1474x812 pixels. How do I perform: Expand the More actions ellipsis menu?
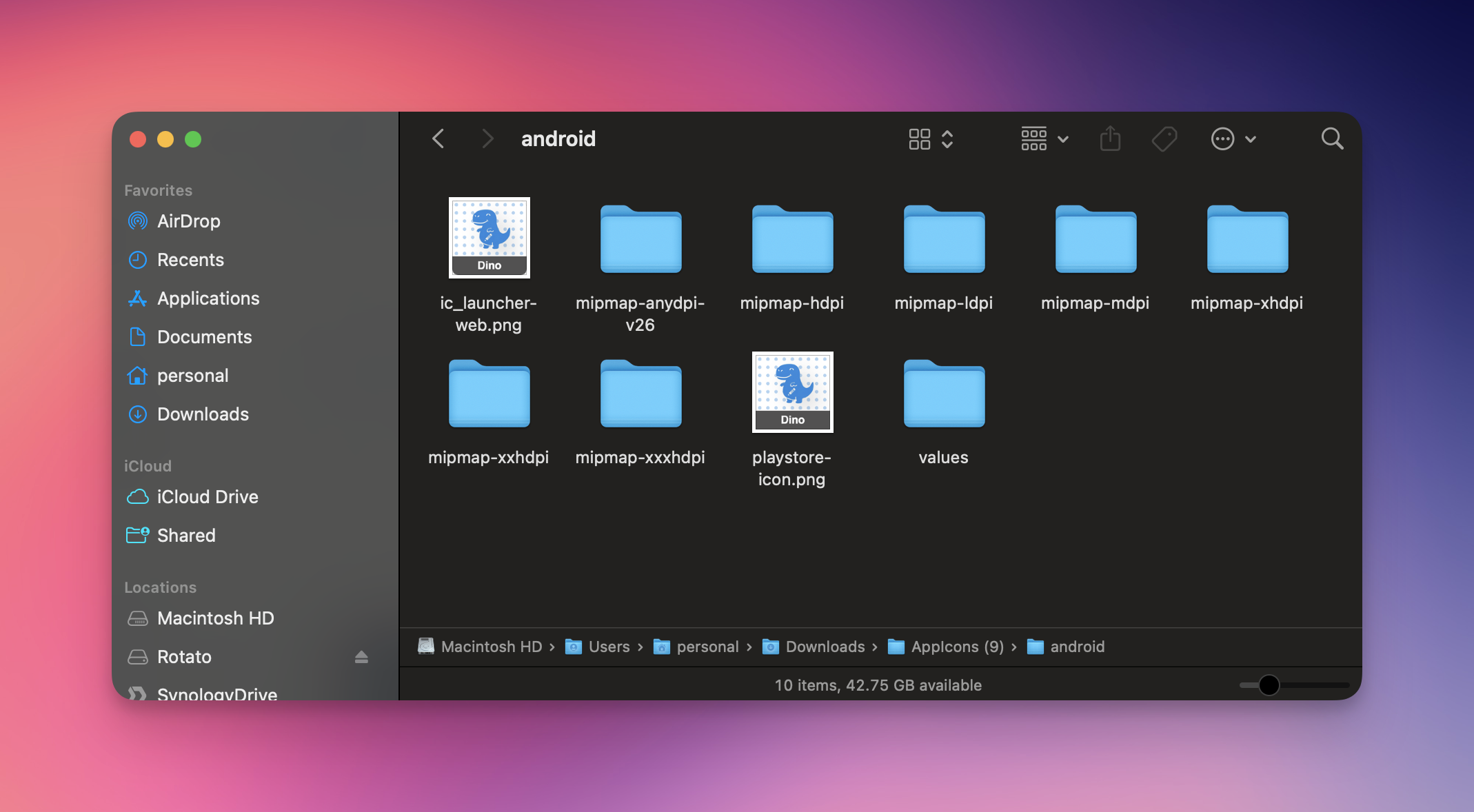[x=1222, y=139]
